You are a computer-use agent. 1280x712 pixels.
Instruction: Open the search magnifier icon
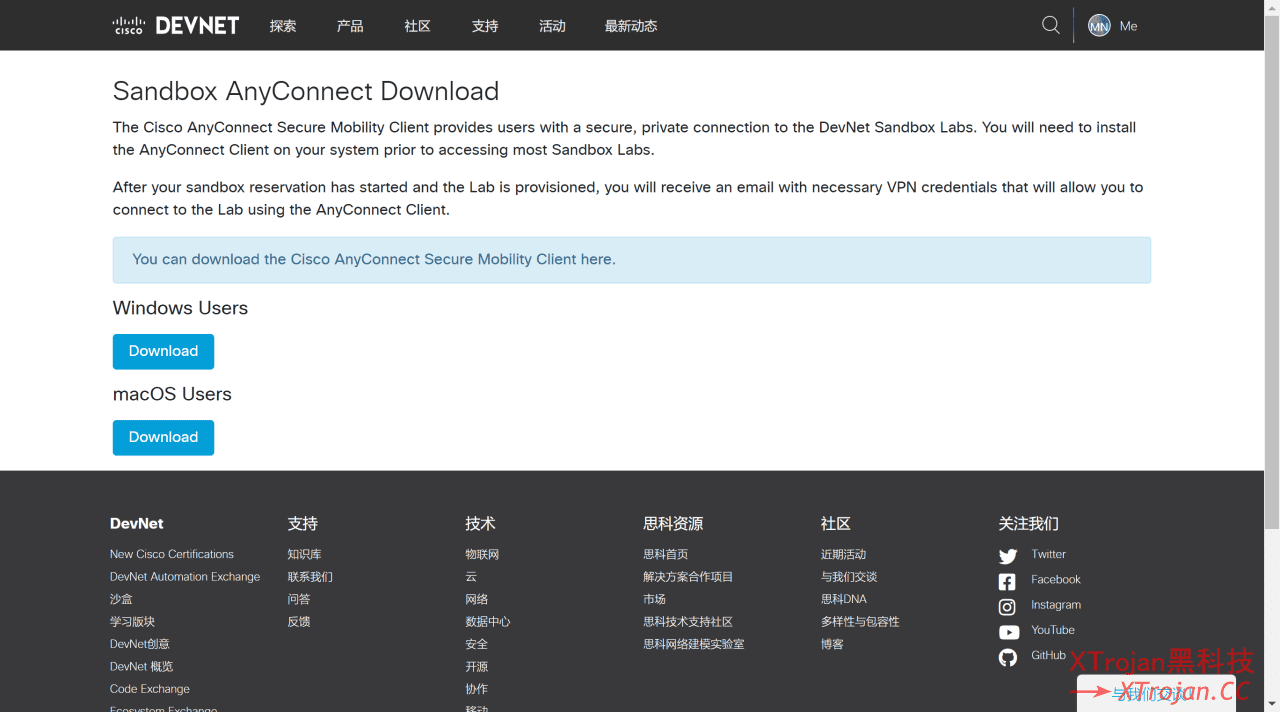(x=1051, y=25)
